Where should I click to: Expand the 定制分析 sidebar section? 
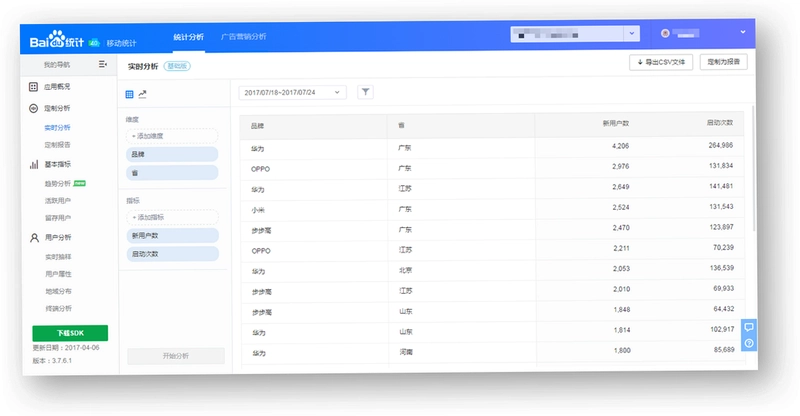tap(58, 108)
